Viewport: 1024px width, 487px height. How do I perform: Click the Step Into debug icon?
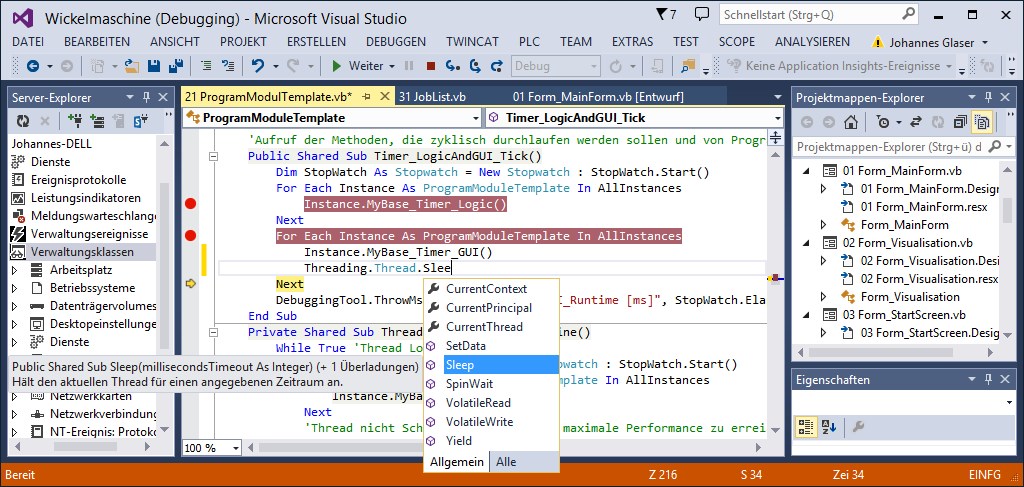point(452,66)
